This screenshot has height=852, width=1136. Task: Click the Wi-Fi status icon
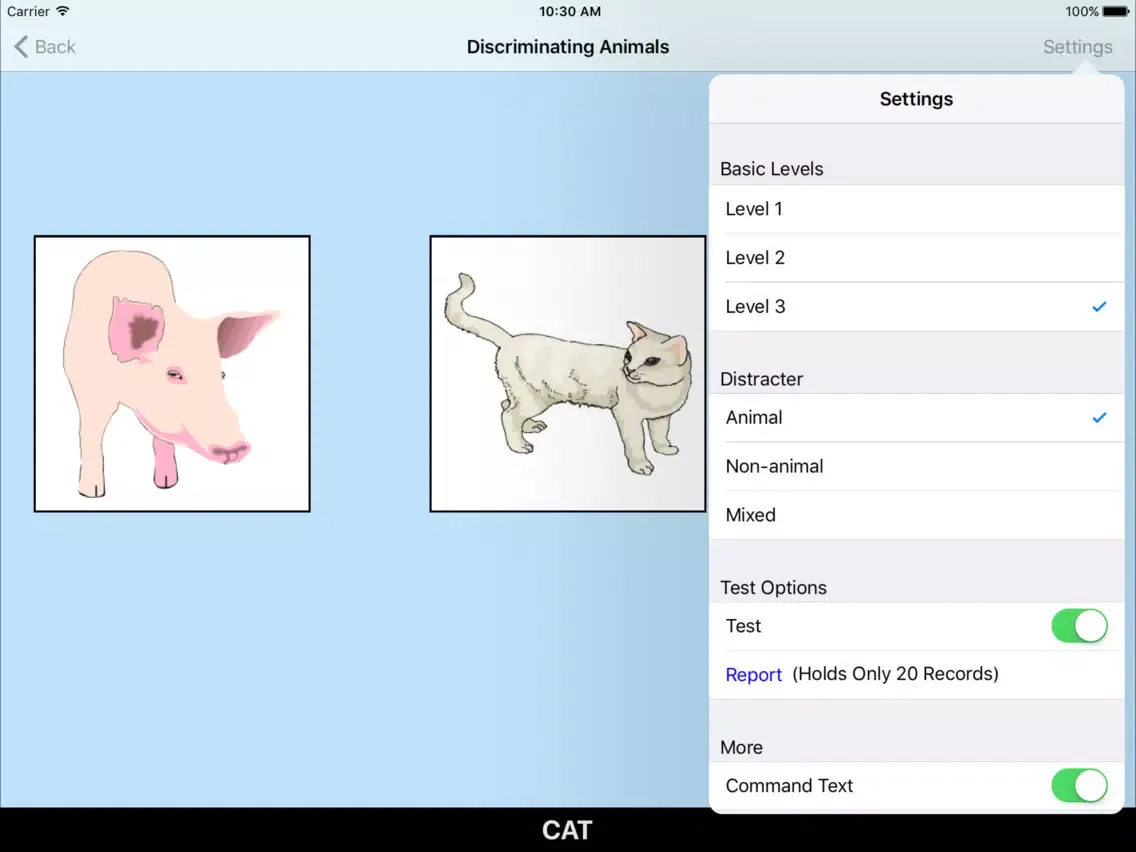63,12
